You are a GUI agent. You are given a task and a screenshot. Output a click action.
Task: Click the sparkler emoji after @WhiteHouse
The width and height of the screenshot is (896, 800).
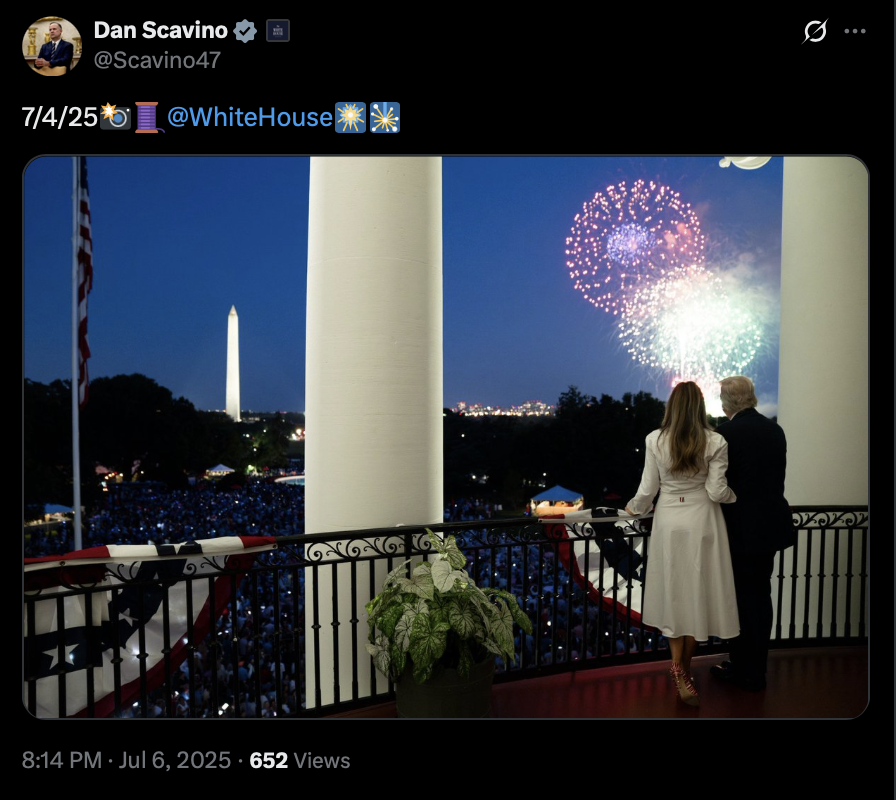(x=350, y=117)
